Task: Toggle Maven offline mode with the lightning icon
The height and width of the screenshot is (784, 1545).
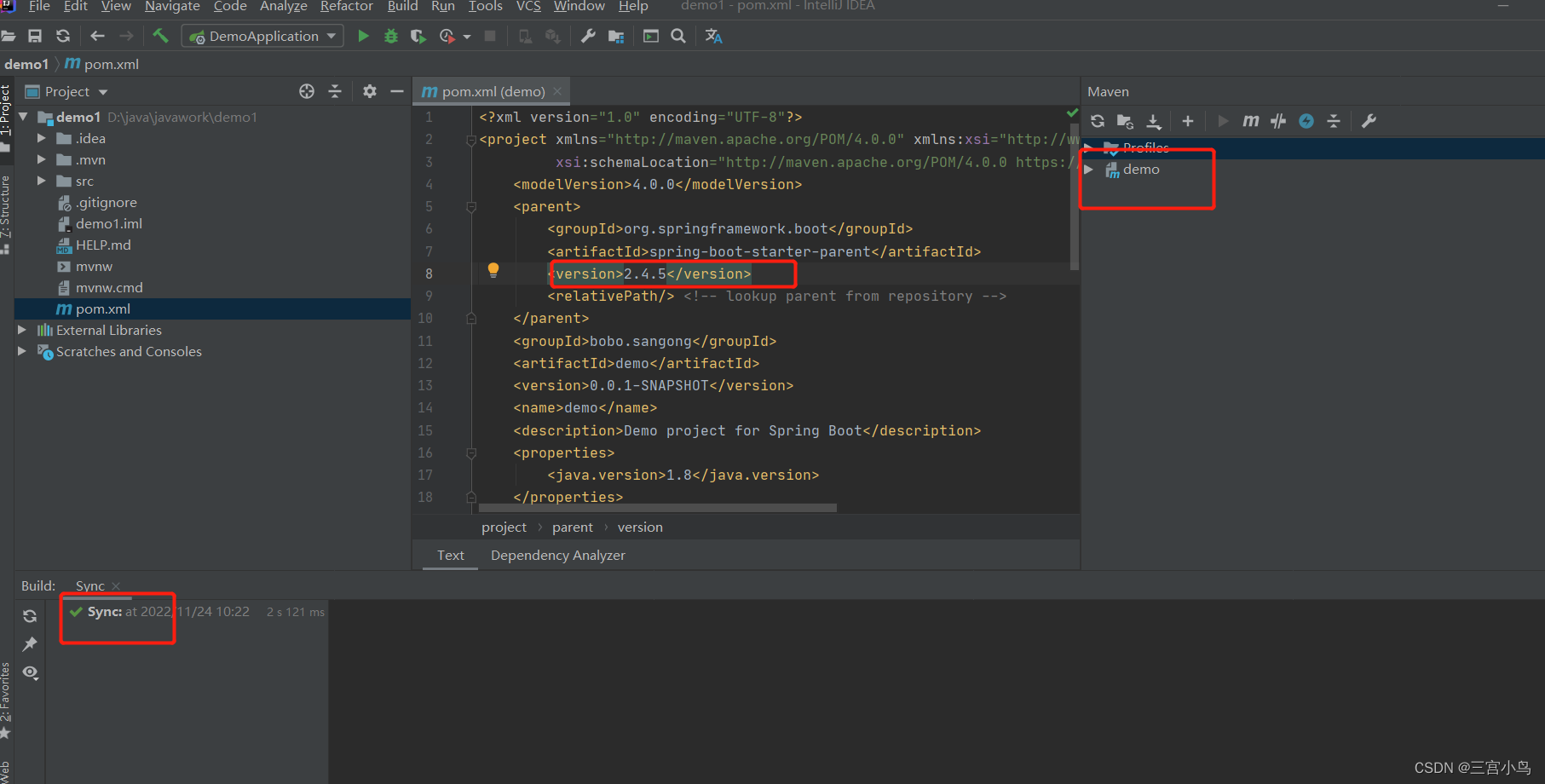Action: (x=1306, y=120)
